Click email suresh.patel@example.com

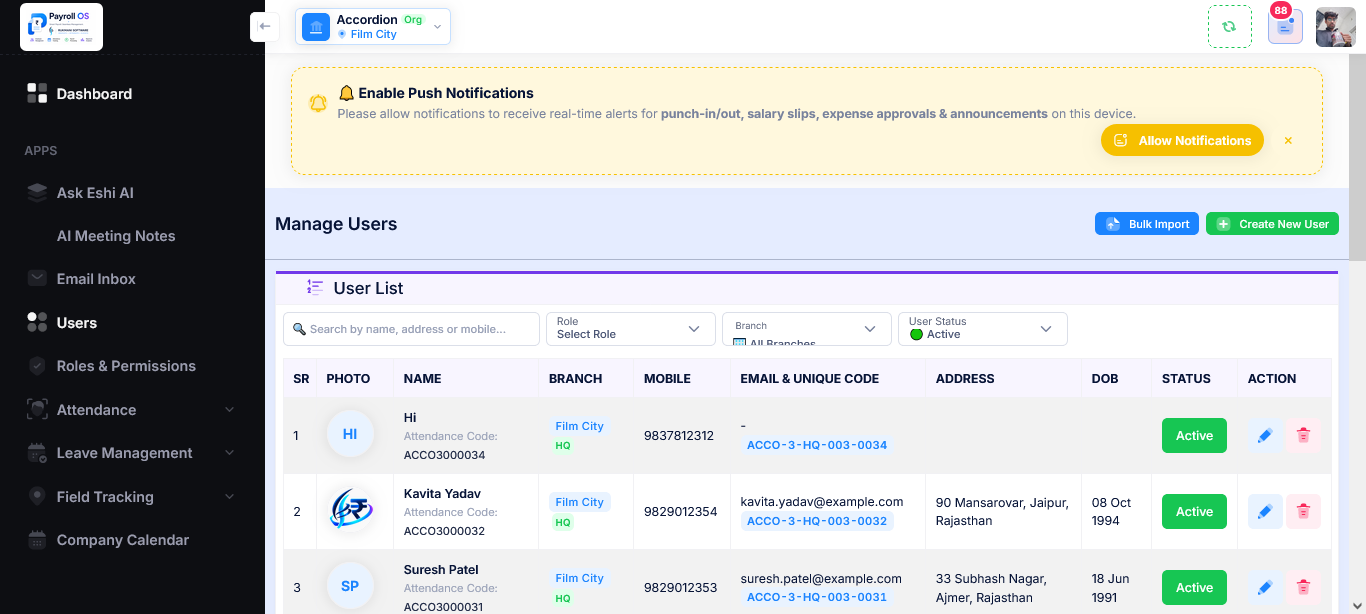click(821, 578)
